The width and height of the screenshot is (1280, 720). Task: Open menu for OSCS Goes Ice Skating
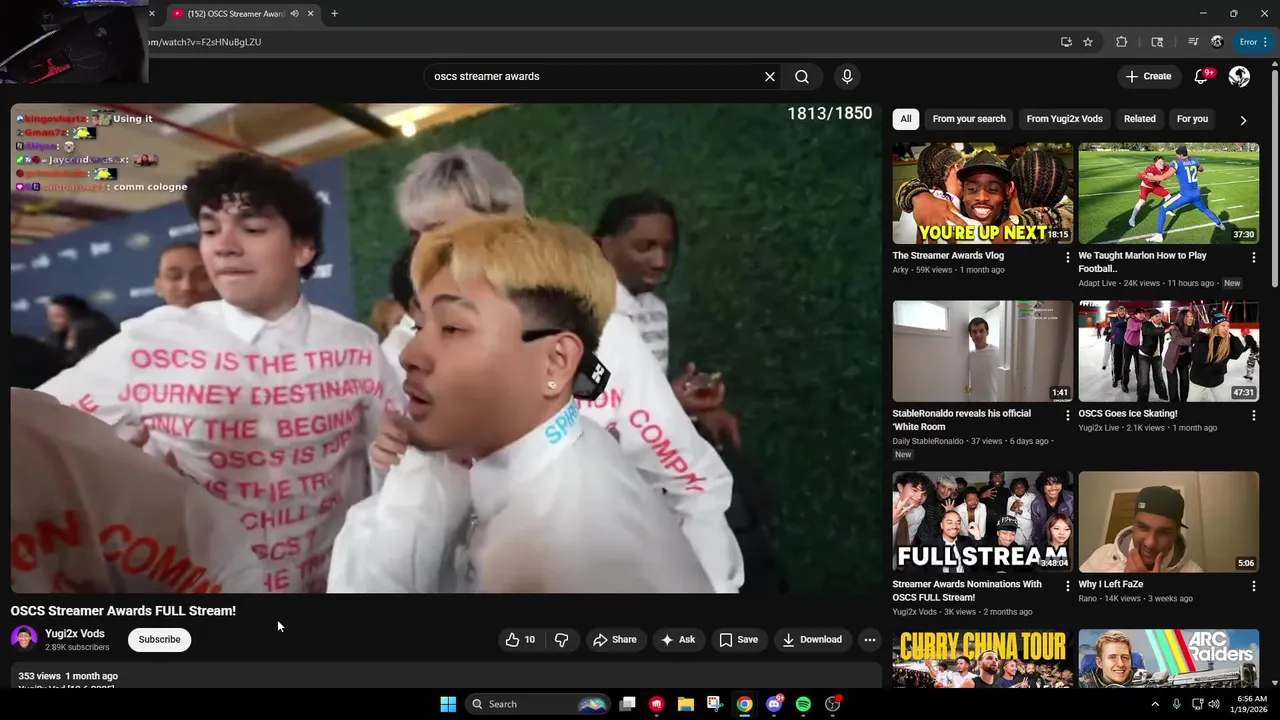(x=1254, y=415)
